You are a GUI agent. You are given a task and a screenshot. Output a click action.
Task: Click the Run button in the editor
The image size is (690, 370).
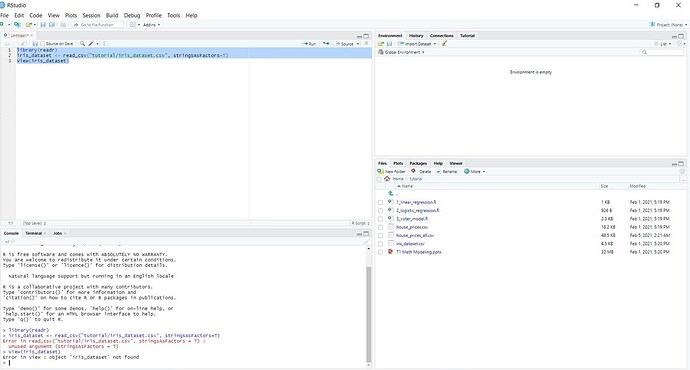click(x=309, y=44)
